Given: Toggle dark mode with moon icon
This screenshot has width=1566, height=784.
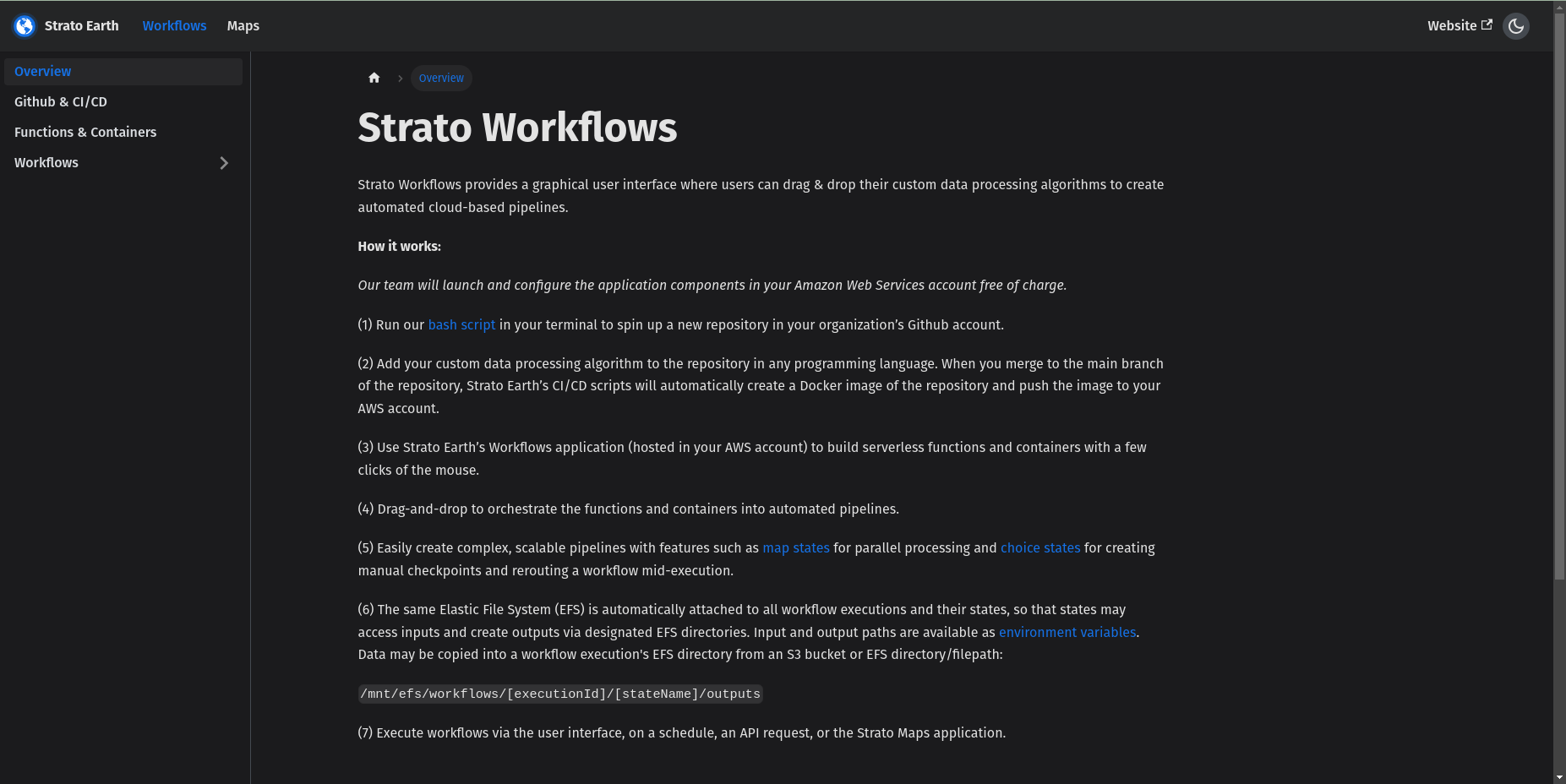Looking at the screenshot, I should pyautogui.click(x=1516, y=26).
